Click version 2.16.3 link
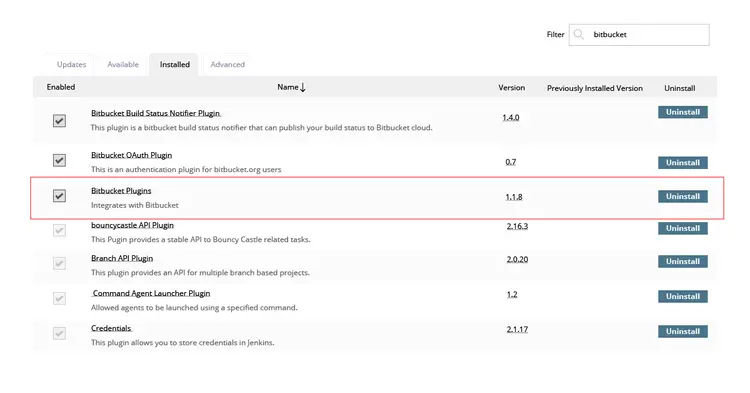750x393 pixels. click(517, 226)
